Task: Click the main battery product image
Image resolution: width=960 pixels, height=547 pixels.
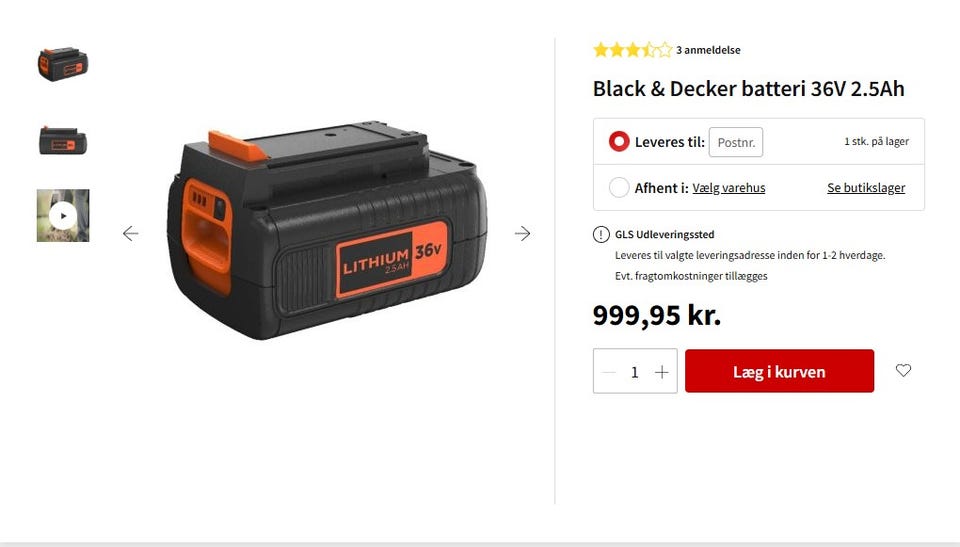Action: 327,230
